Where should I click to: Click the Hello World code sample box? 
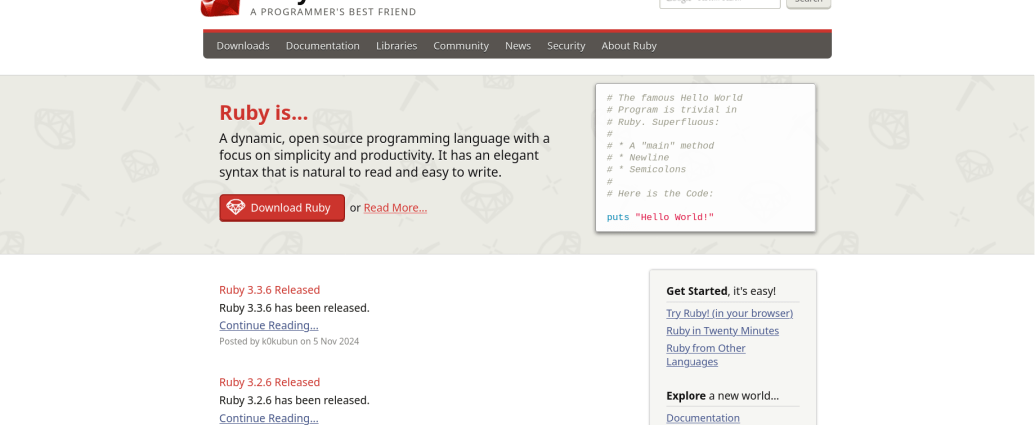(706, 158)
